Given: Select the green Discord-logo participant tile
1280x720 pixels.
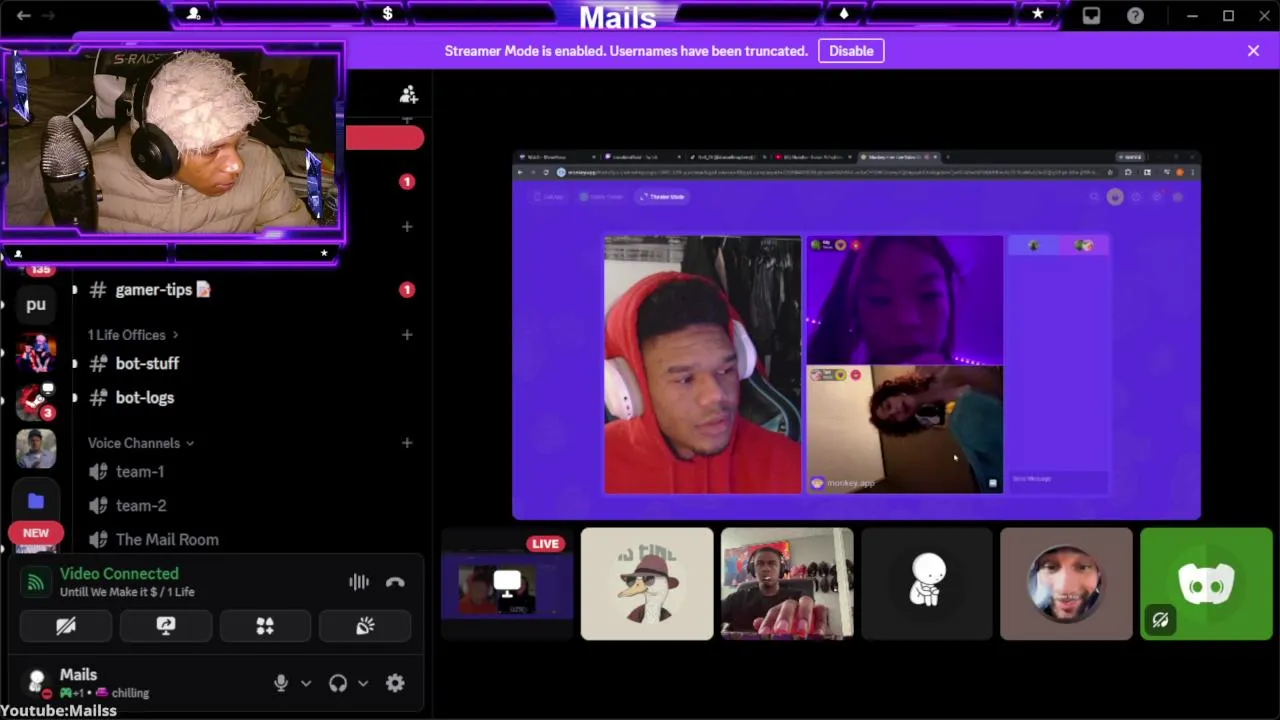Looking at the screenshot, I should (1207, 584).
